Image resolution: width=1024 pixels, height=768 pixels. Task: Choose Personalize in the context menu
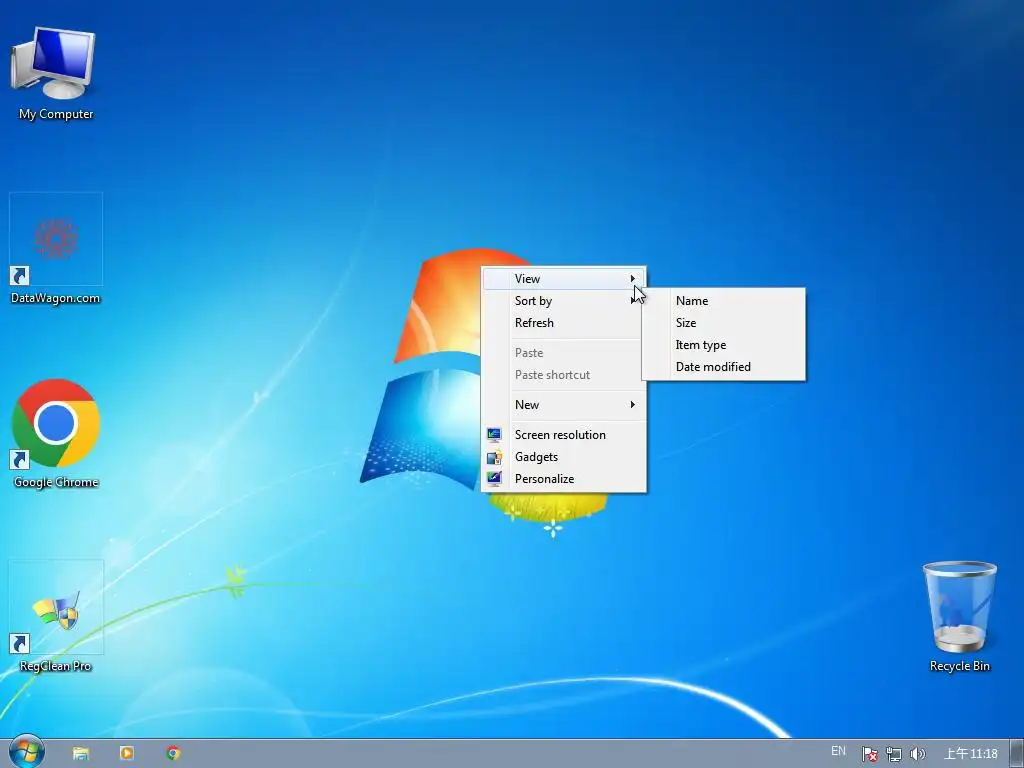564,479
